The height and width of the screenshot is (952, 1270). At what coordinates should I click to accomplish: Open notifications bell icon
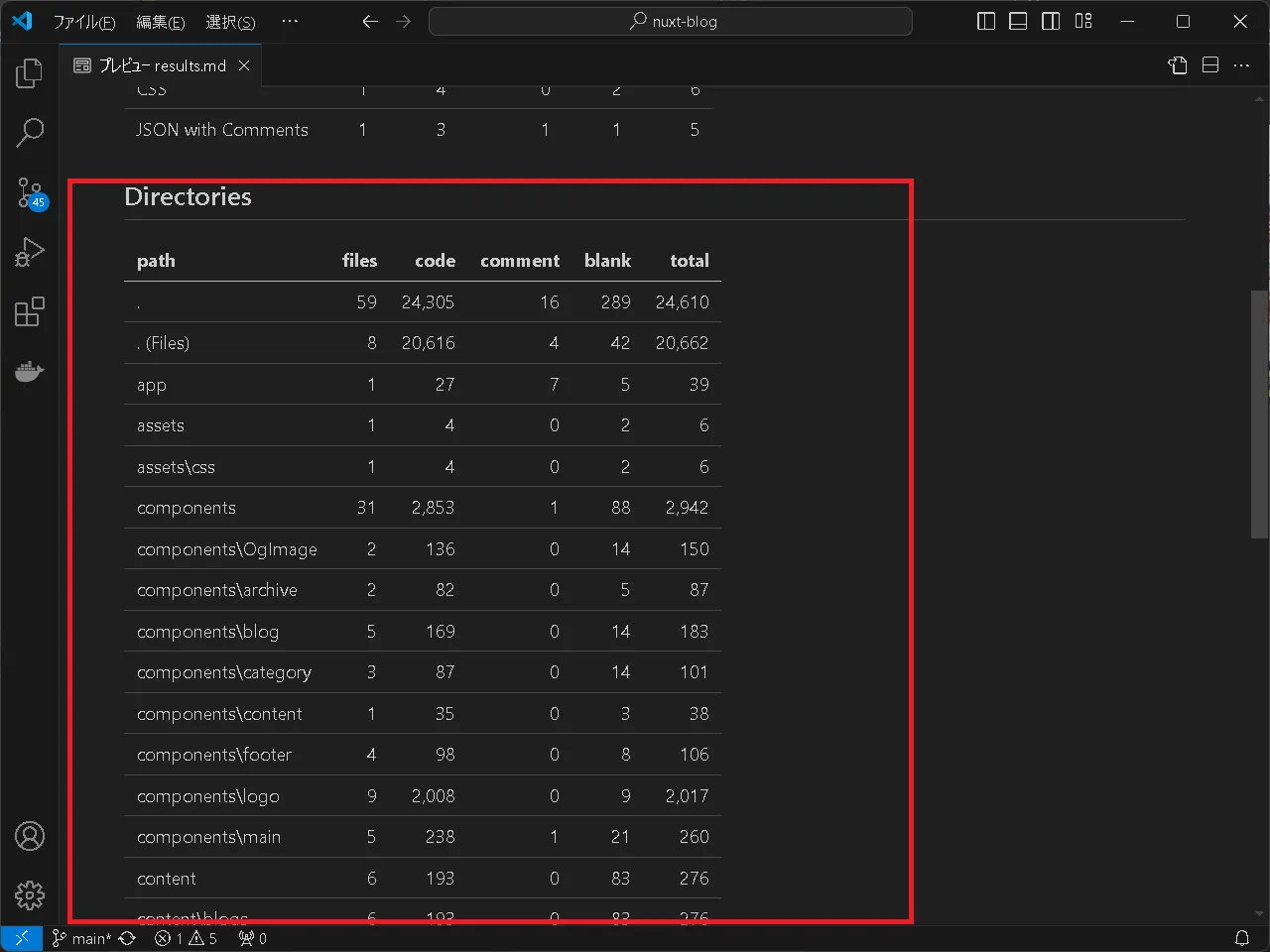pos(1241,938)
